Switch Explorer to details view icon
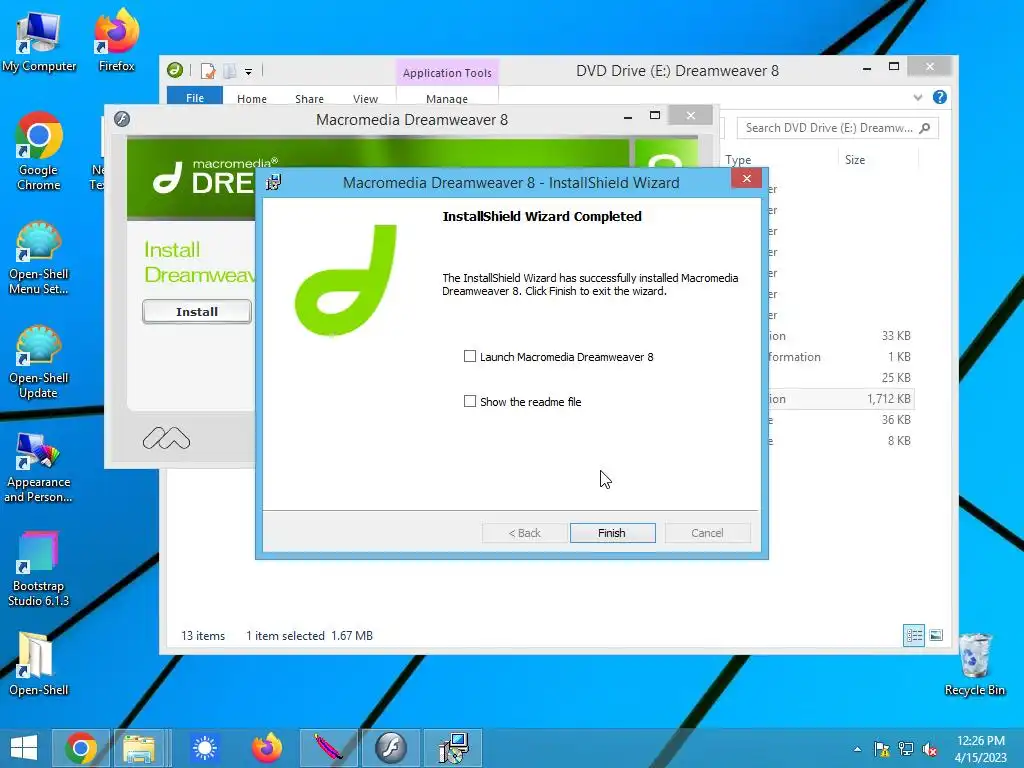This screenshot has height=768, width=1024. [914, 635]
